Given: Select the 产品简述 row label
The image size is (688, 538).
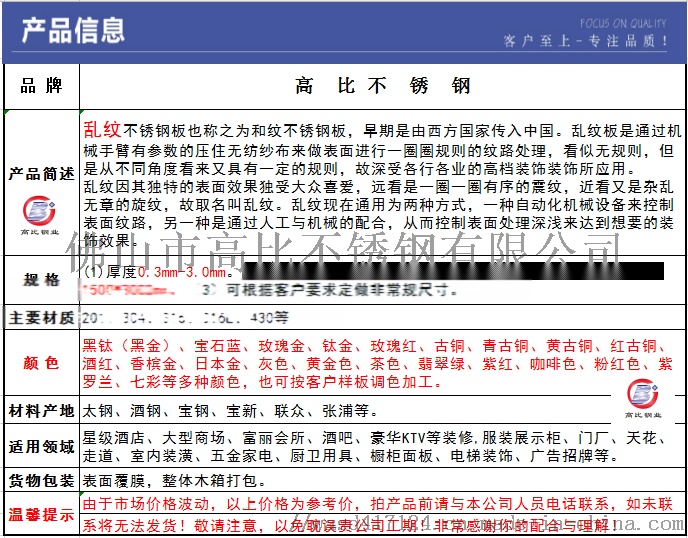Looking at the screenshot, I should click(x=41, y=174).
